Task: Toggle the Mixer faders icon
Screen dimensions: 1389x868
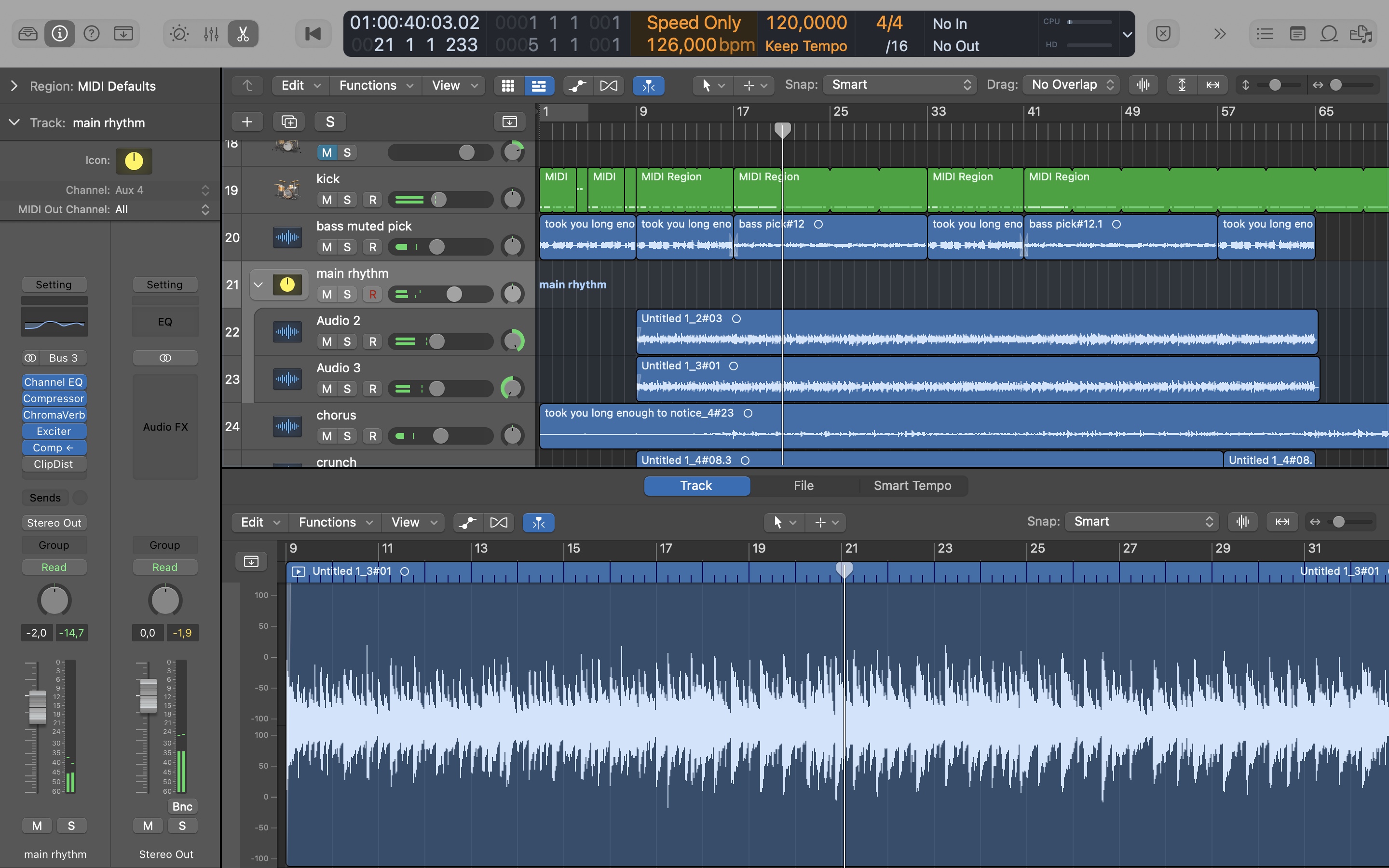Action: point(211,34)
